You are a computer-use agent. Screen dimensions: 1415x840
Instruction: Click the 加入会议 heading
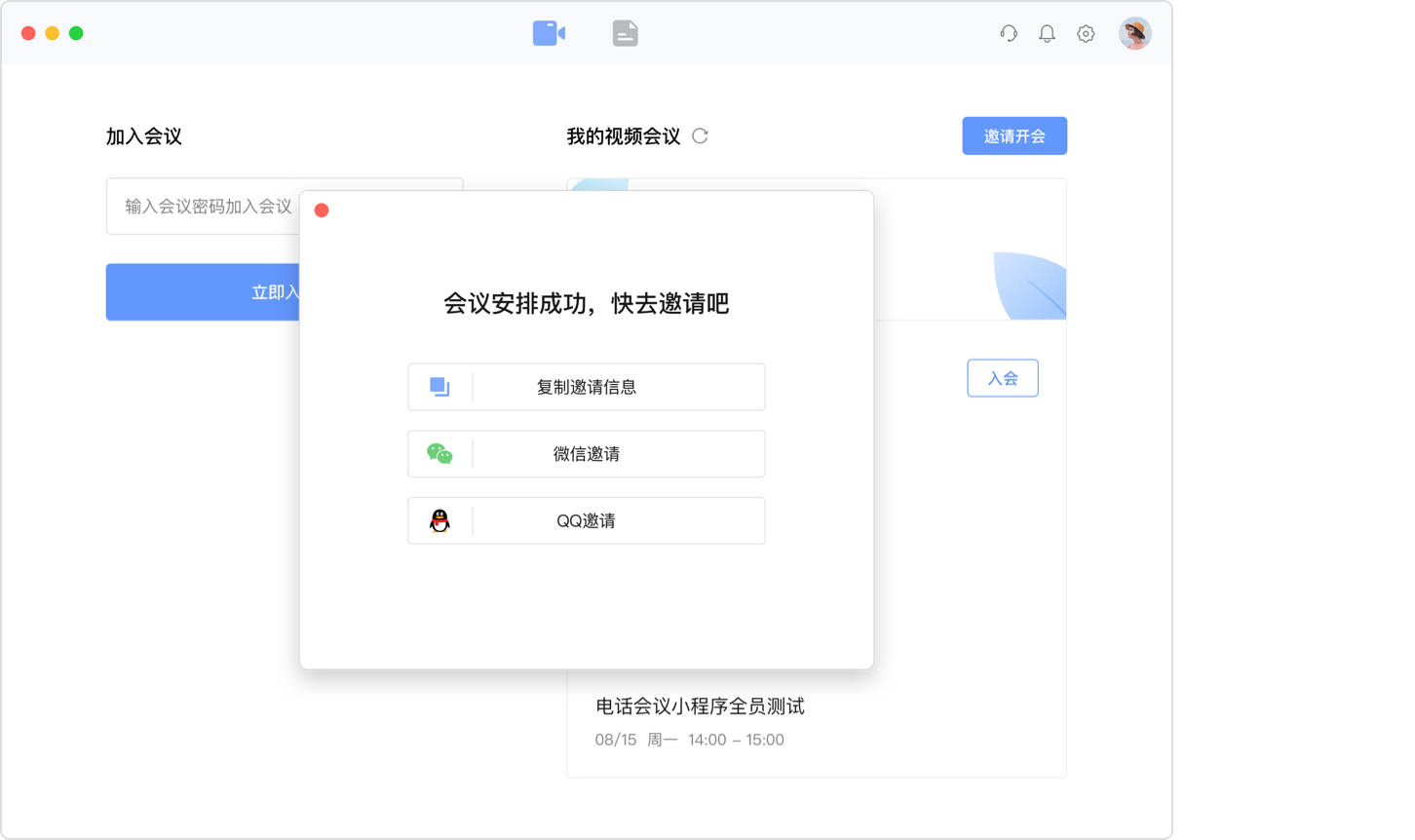click(x=144, y=136)
